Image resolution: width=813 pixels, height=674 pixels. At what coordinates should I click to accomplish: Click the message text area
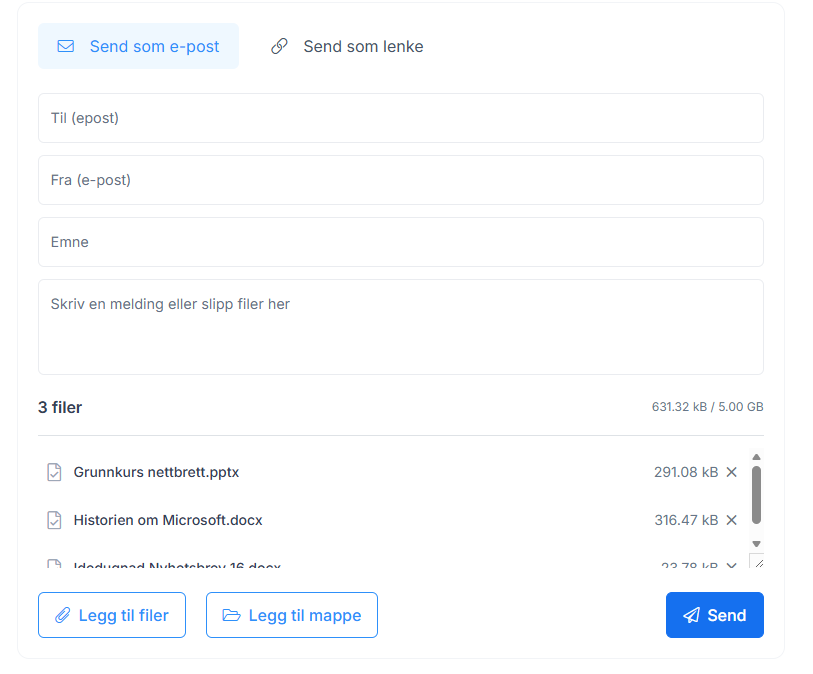[400, 327]
